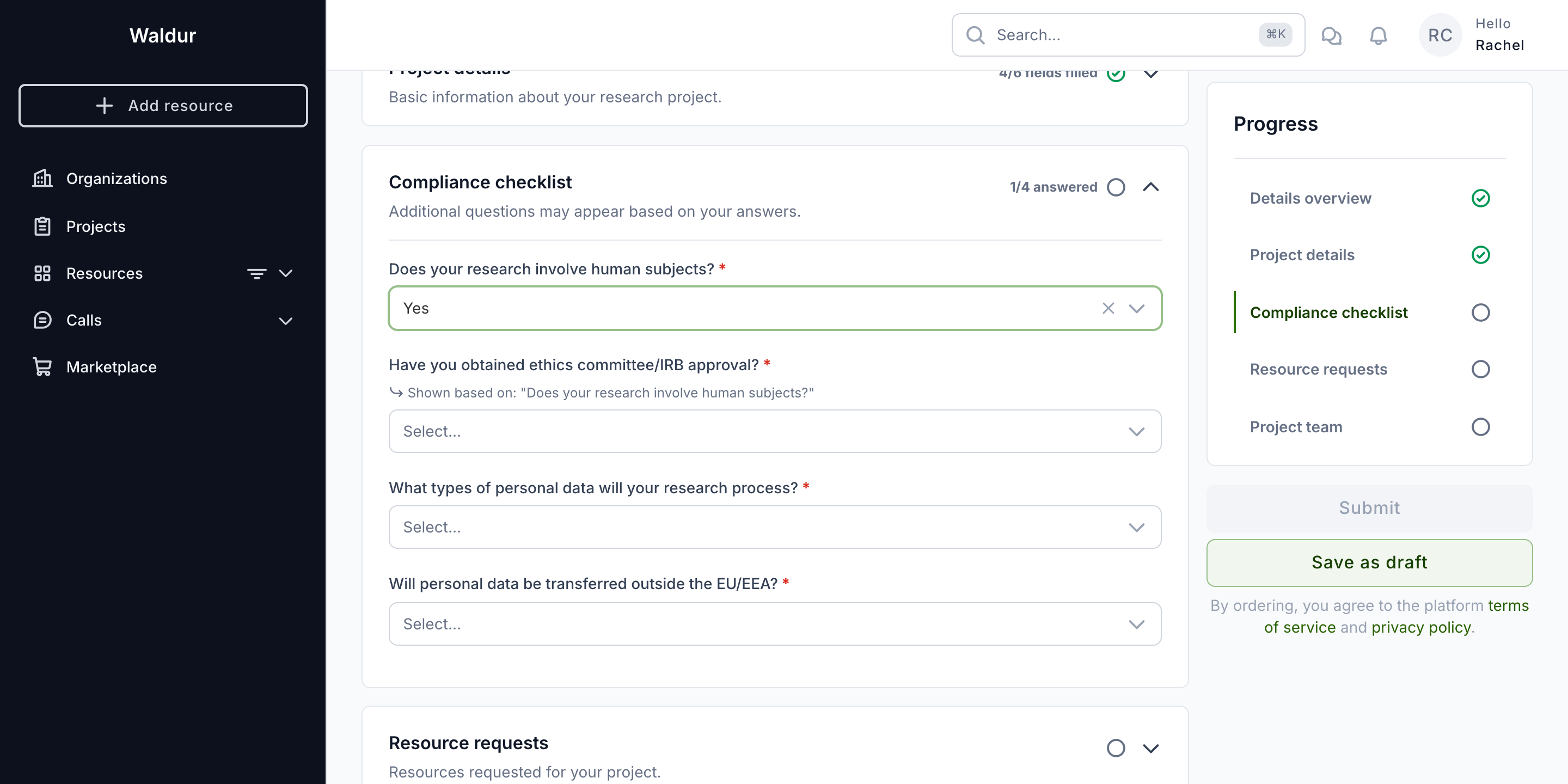Open the Resources filter icon
The height and width of the screenshot is (784, 1568).
coord(256,273)
